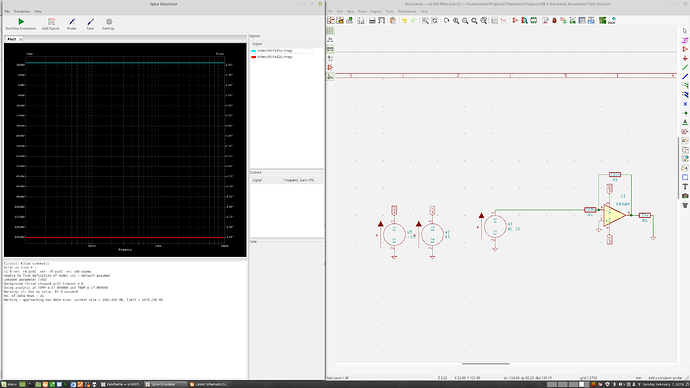Click the Frequency column header in Cursors
Screen dimensions: 690x388
(x=290, y=180)
